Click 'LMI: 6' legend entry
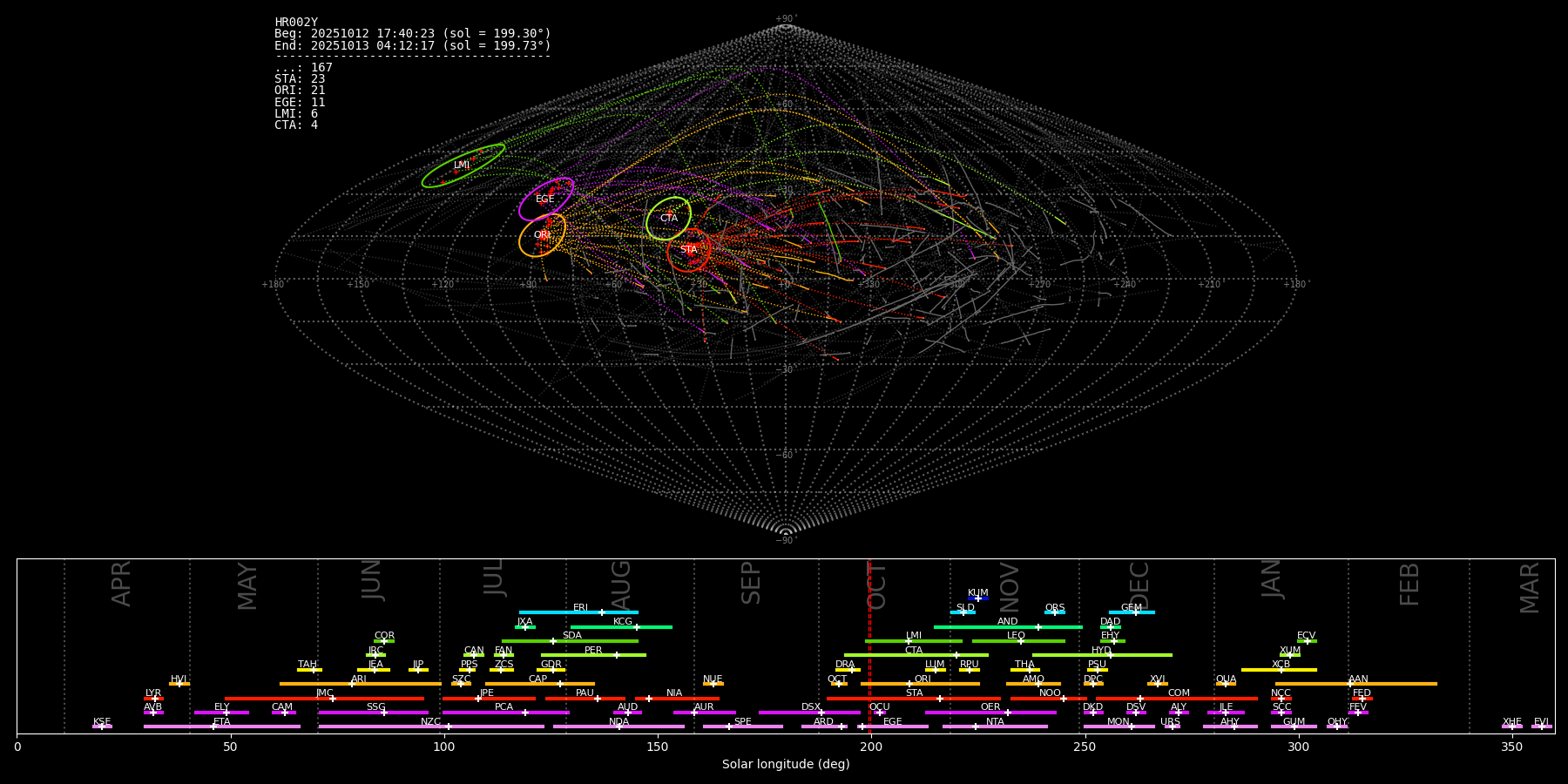The width and height of the screenshot is (1568, 784). [x=296, y=114]
